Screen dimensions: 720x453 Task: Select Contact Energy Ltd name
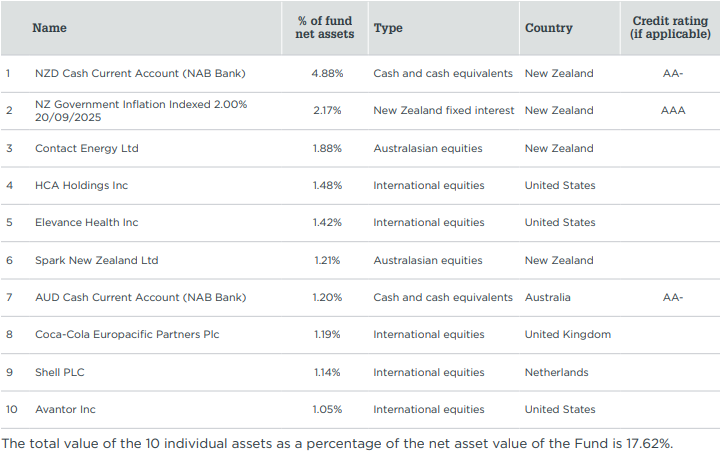pyautogui.click(x=87, y=148)
